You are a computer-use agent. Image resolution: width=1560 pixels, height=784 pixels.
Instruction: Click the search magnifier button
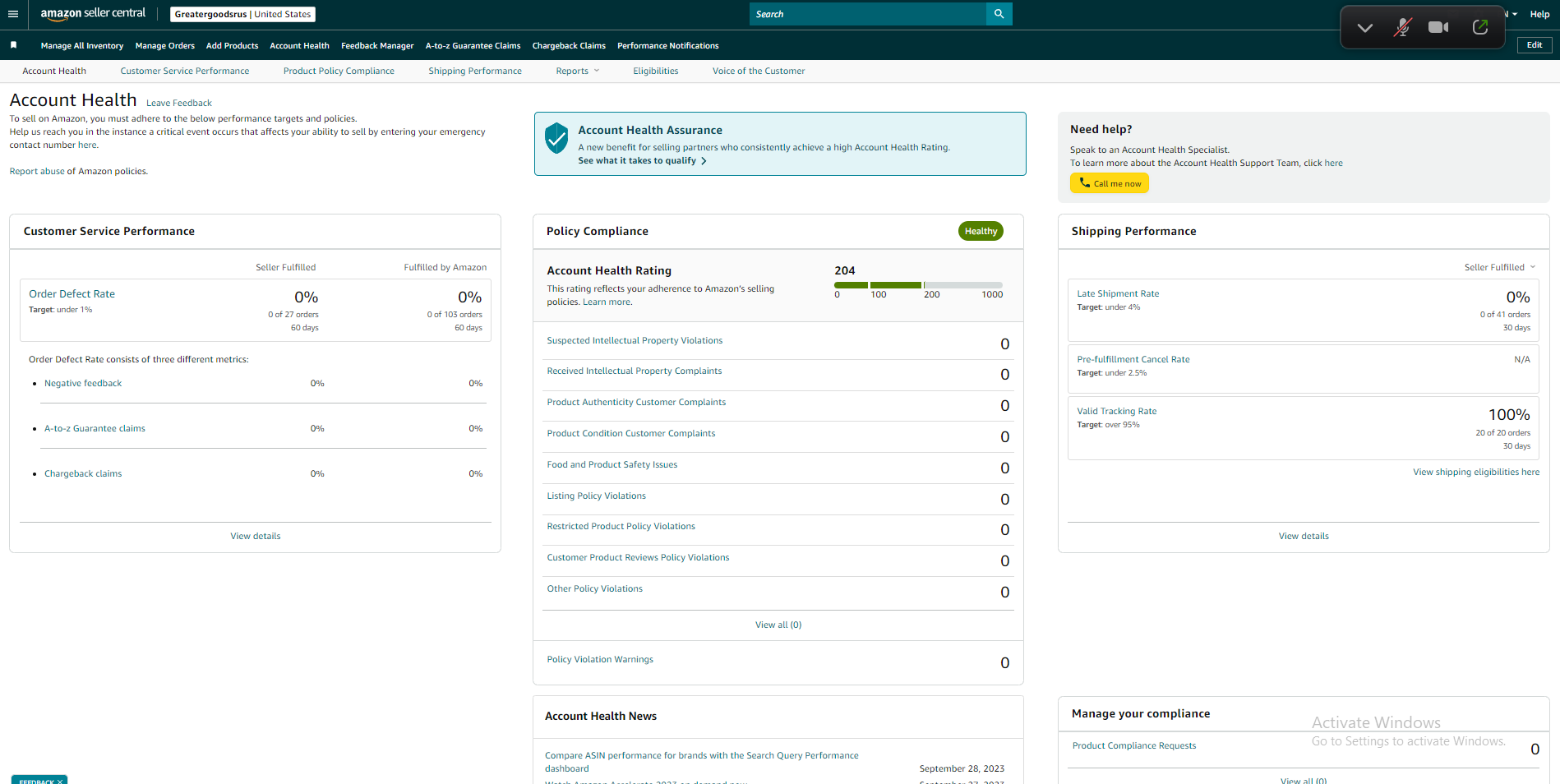pos(999,14)
